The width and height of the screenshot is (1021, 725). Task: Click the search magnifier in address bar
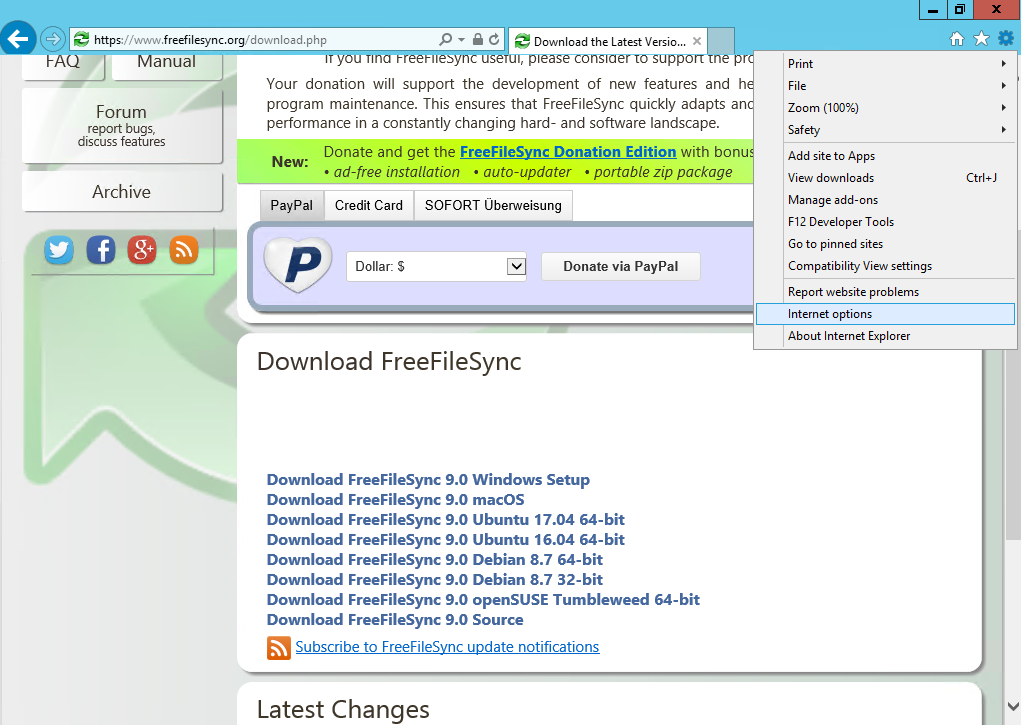point(445,39)
